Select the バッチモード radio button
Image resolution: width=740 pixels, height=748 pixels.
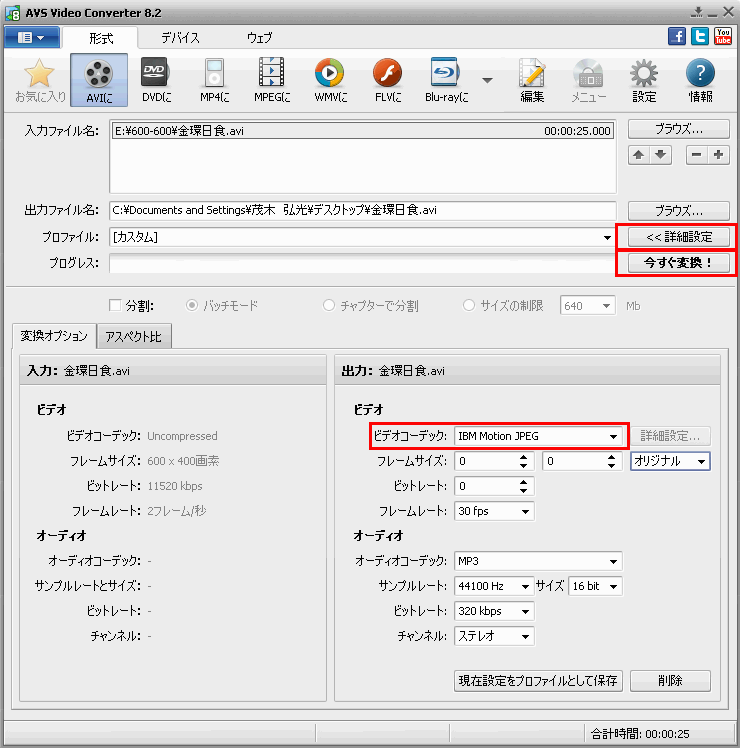tap(193, 305)
